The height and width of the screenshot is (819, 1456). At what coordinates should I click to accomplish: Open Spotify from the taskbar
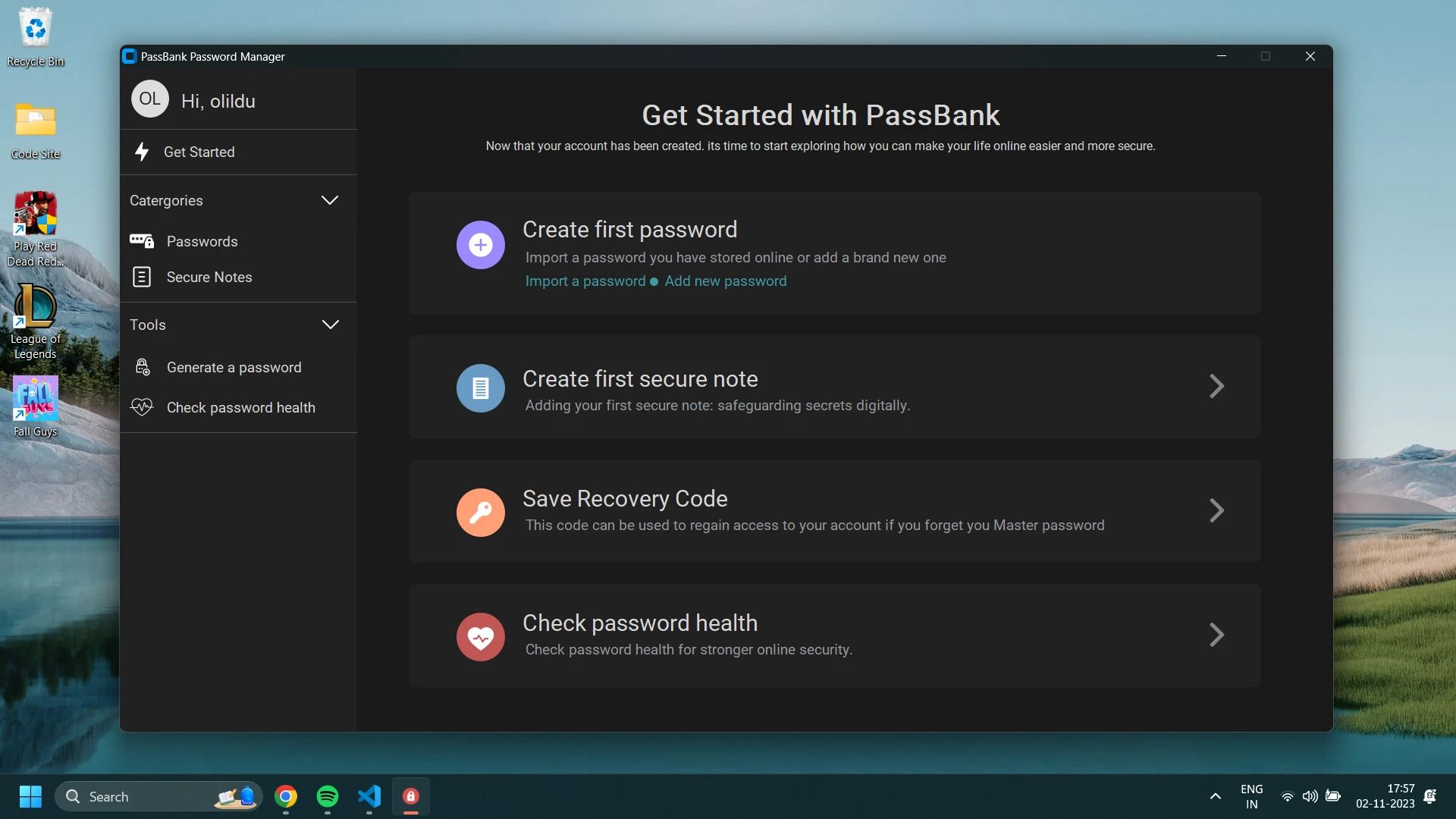point(328,796)
